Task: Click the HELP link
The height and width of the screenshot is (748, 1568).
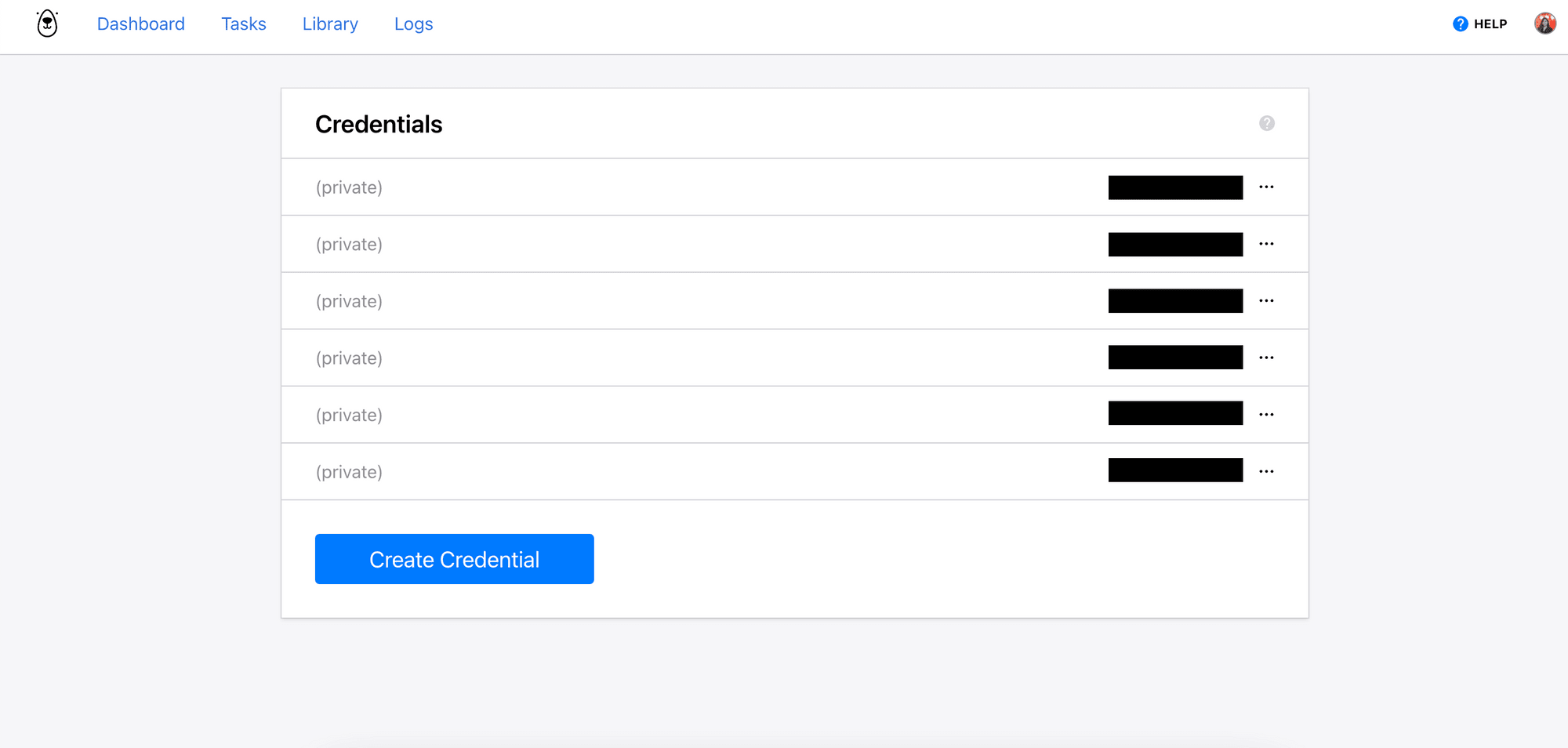Action: coord(1488,24)
